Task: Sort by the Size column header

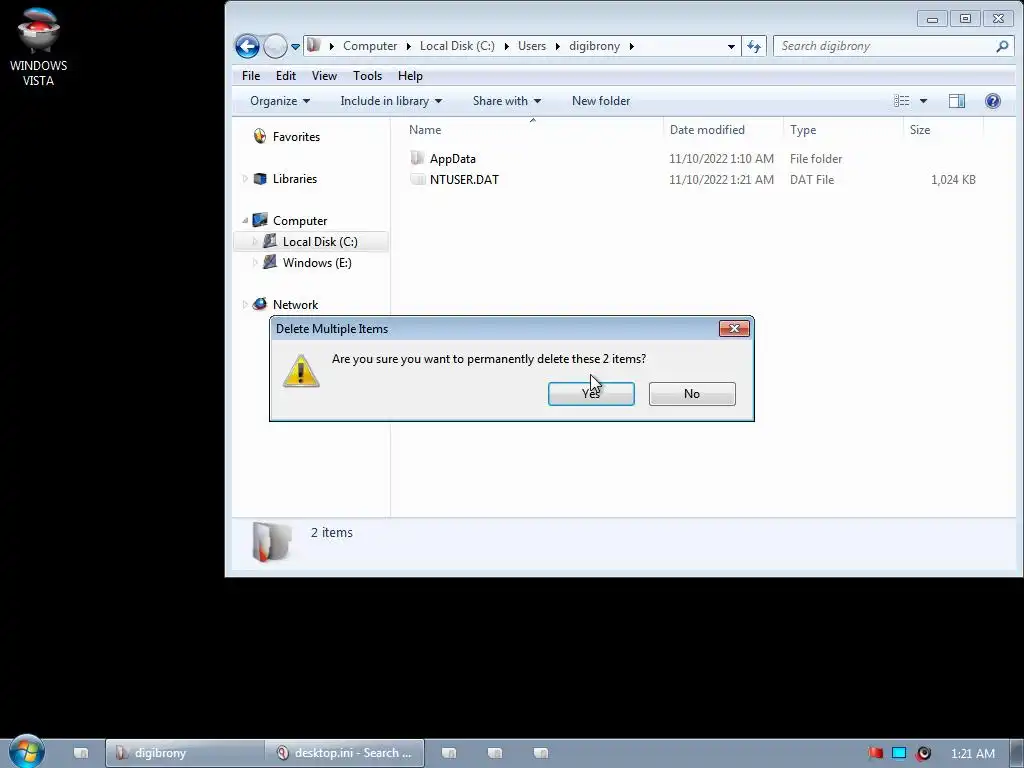Action: coord(943,130)
